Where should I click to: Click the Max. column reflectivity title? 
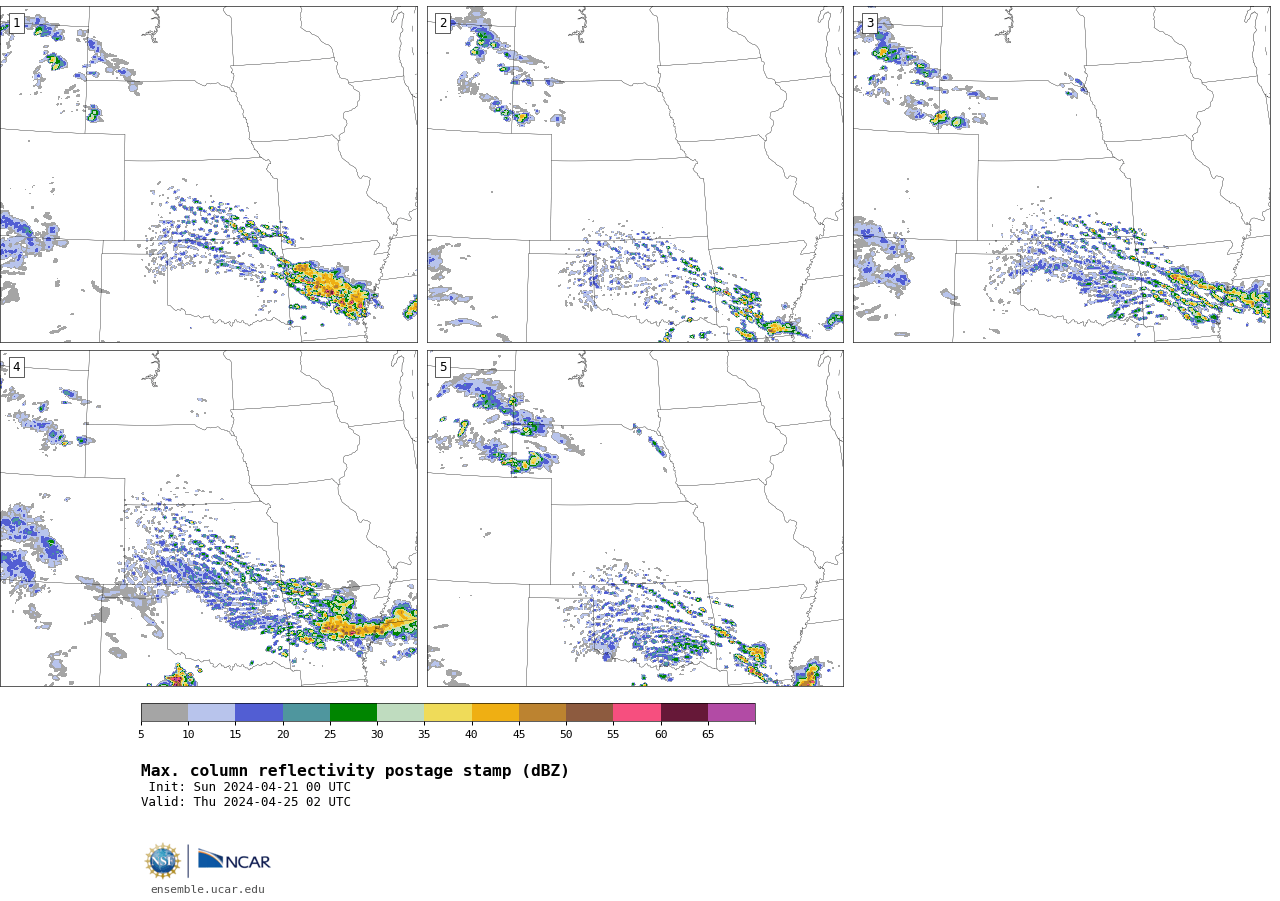pyautogui.click(x=355, y=771)
